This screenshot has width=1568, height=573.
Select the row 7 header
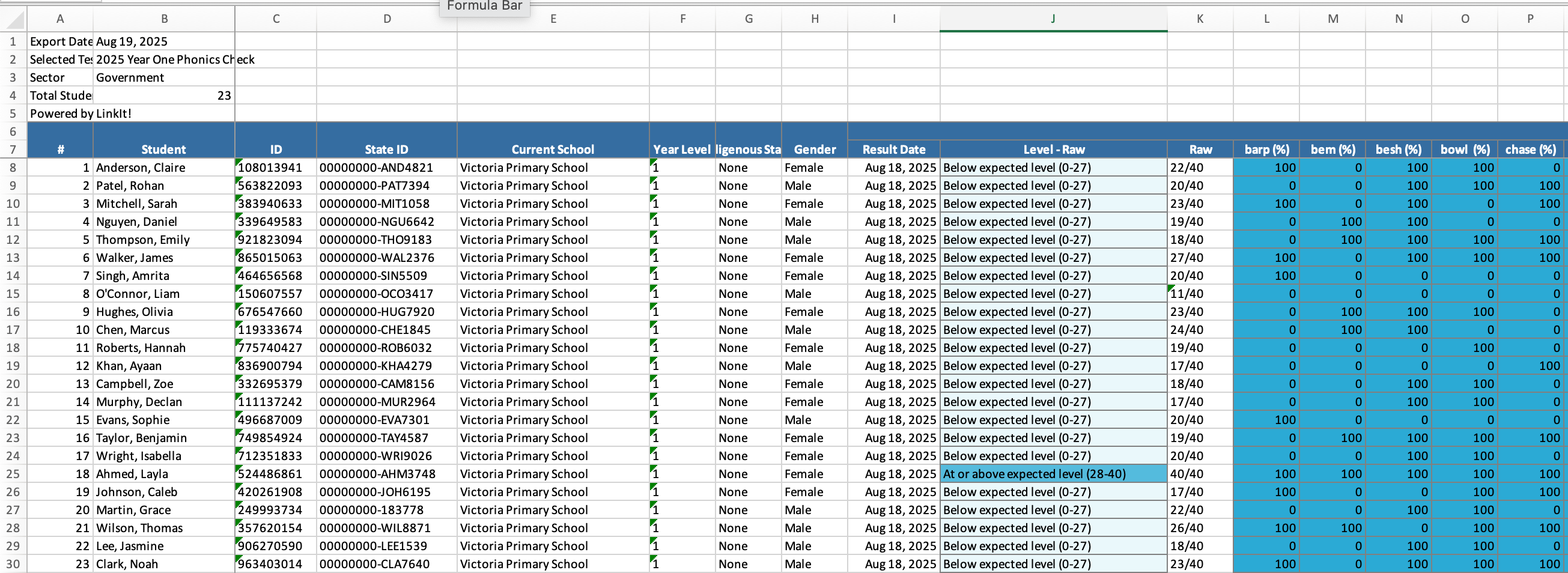(13, 150)
